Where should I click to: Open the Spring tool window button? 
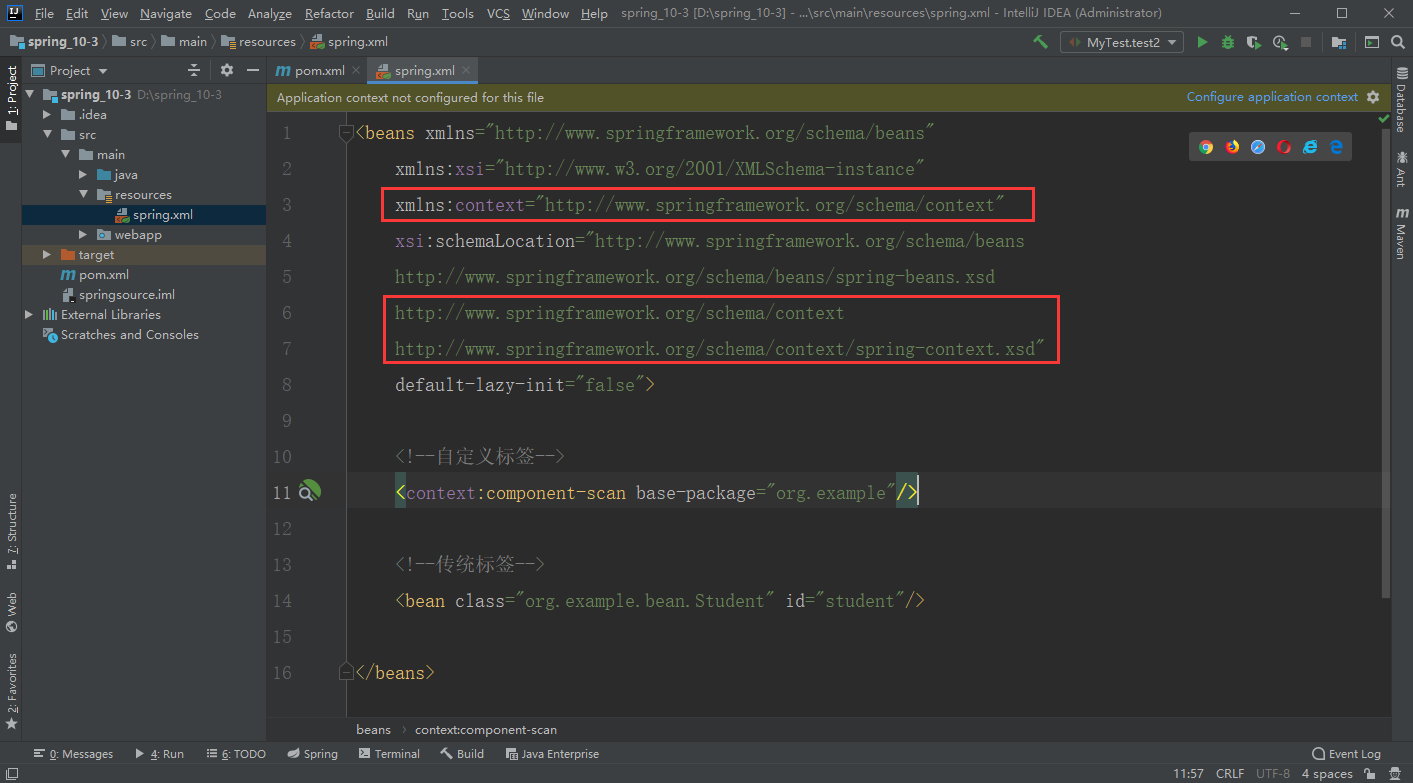pos(313,754)
